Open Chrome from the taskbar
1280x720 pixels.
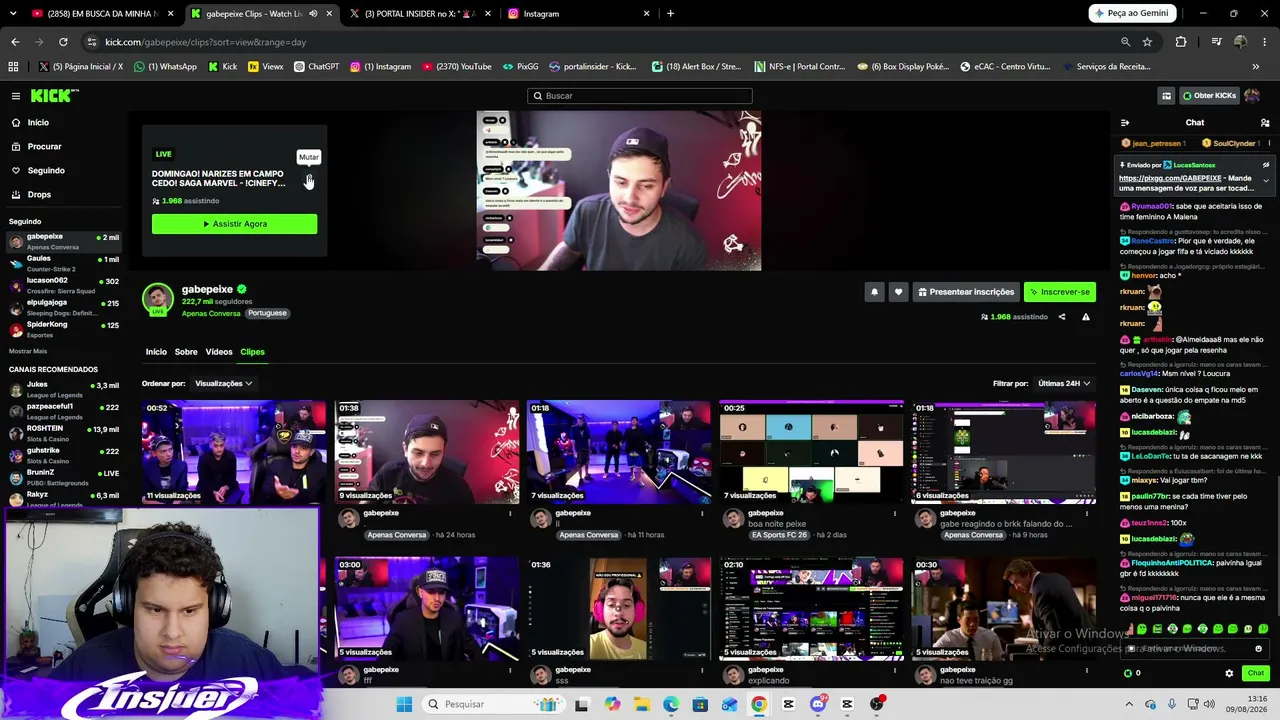coord(759,704)
